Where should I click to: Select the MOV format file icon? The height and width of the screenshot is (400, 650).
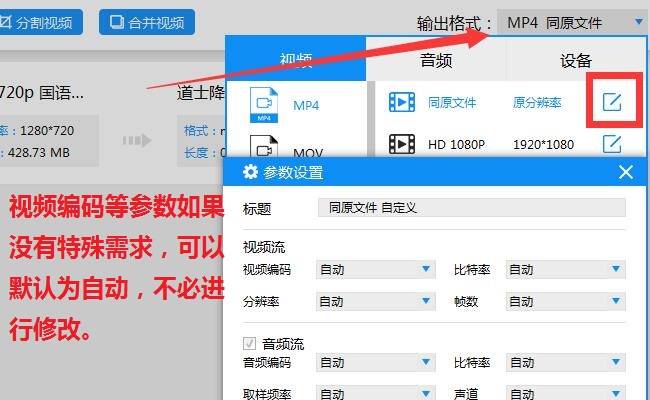coord(264,146)
